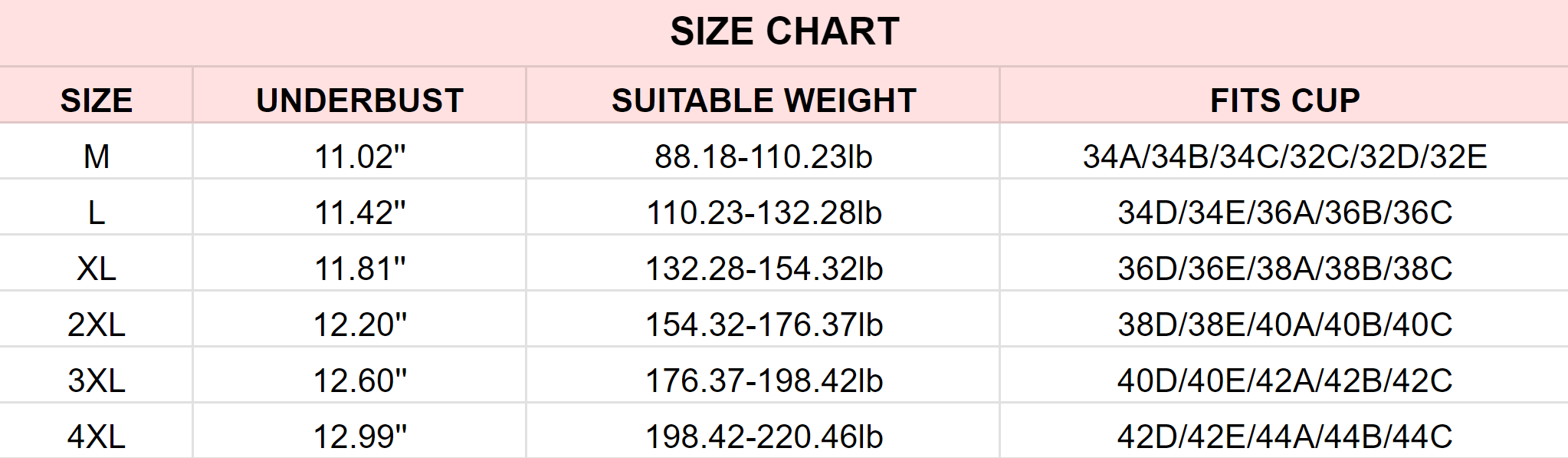Select the UNDERBUST column header
This screenshot has width=1568, height=458.
(359, 100)
